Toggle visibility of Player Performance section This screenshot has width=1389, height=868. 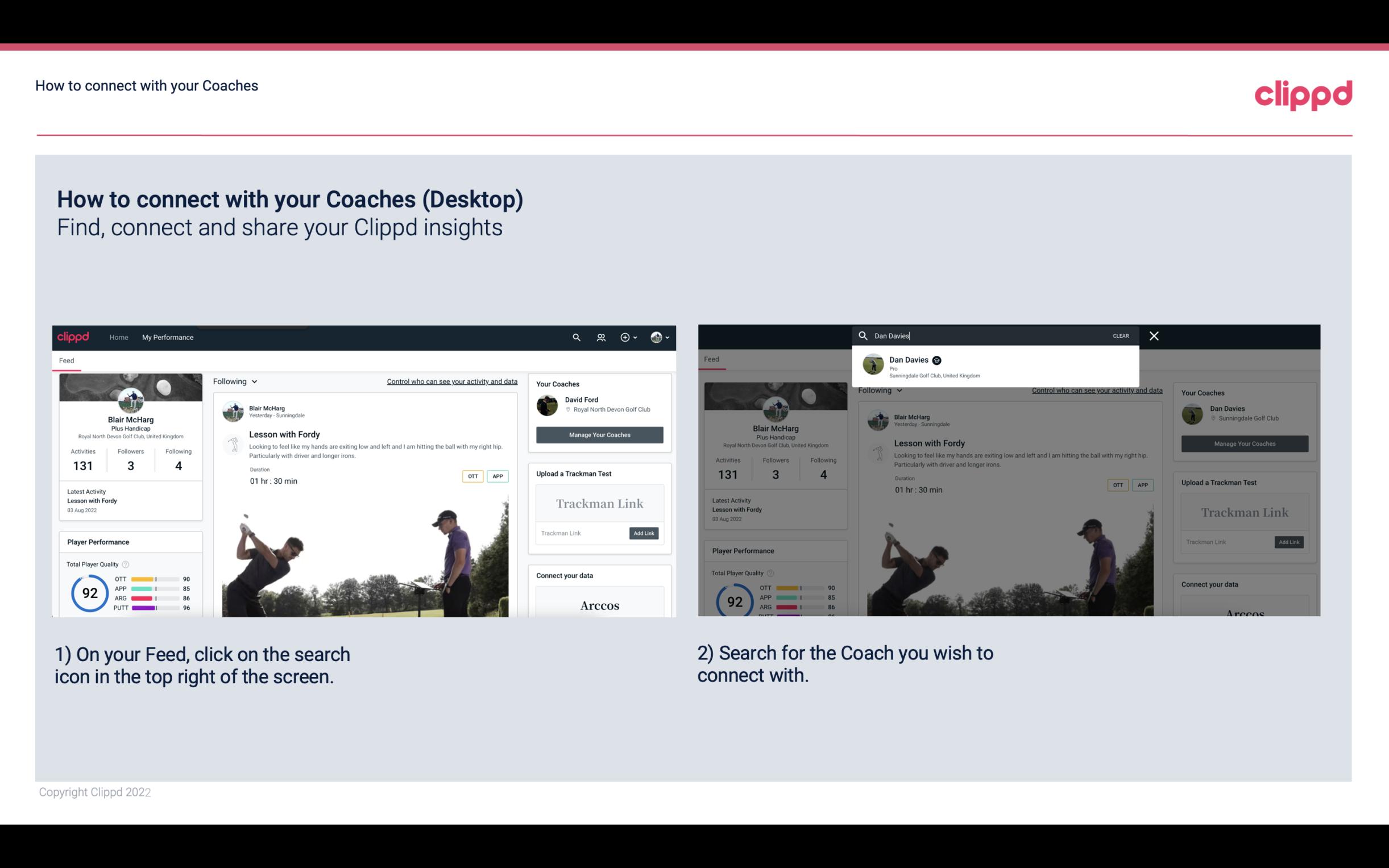(x=98, y=541)
